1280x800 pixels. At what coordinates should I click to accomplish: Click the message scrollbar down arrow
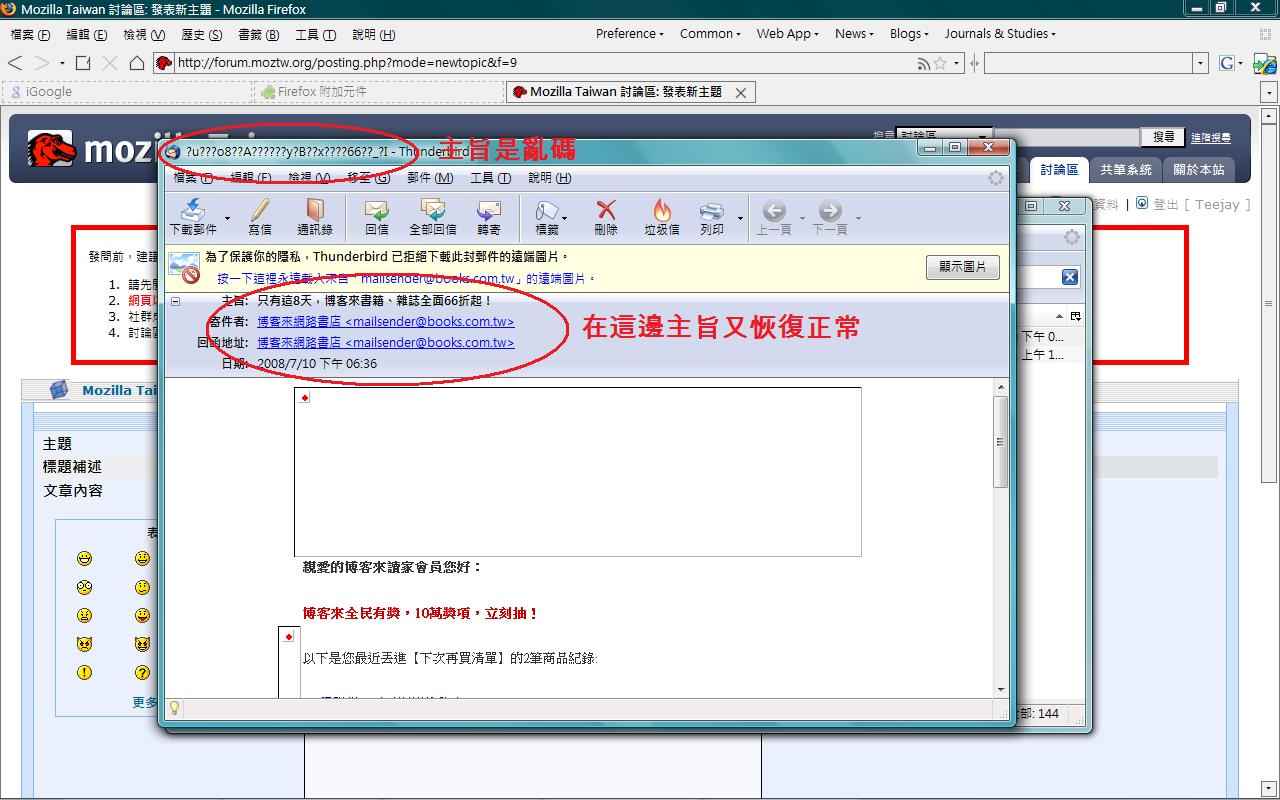pyautogui.click(x=1001, y=689)
